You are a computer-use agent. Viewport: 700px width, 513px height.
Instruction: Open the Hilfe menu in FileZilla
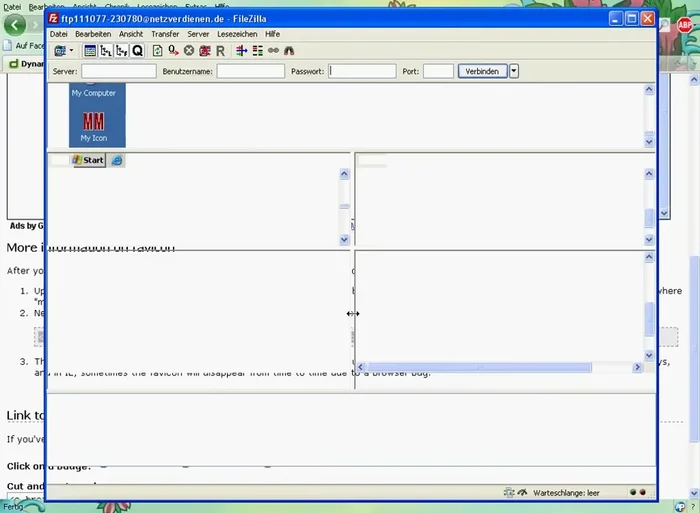[272, 34]
